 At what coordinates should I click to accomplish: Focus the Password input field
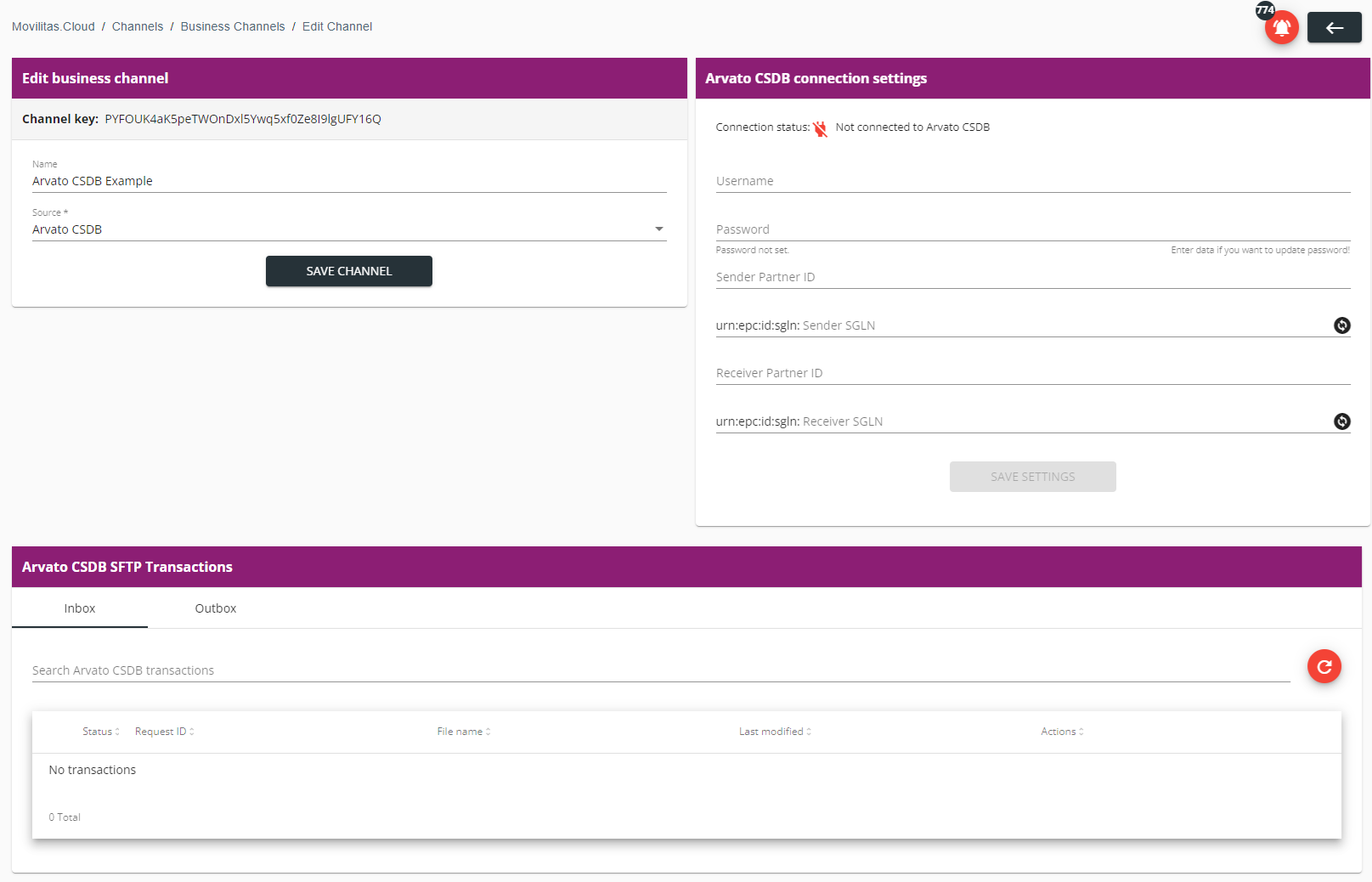pos(1033,229)
